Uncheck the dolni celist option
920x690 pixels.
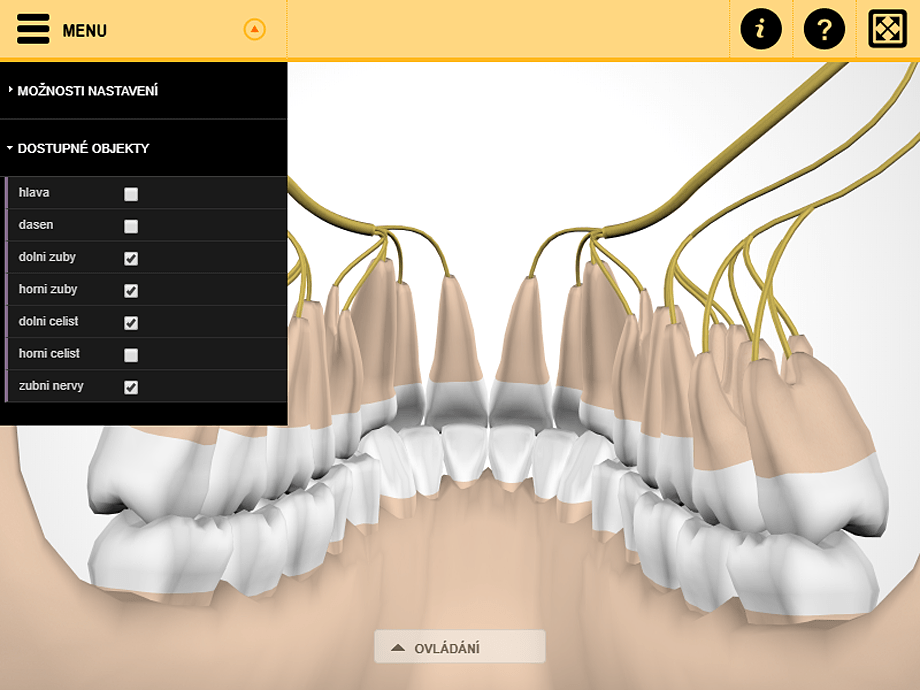130,322
